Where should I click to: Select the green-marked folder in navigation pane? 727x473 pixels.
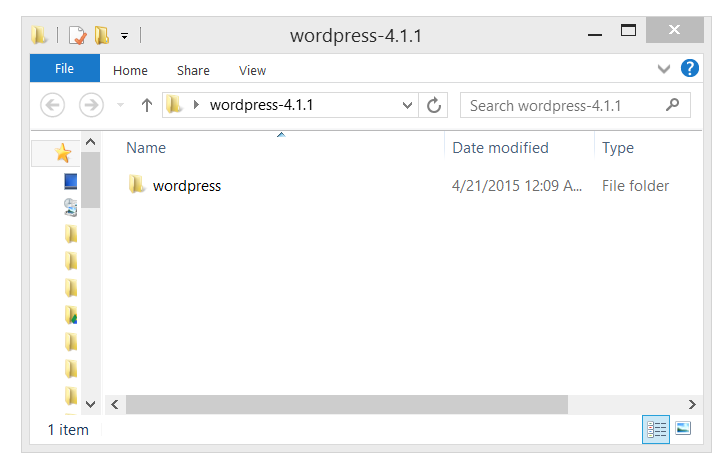[71, 315]
